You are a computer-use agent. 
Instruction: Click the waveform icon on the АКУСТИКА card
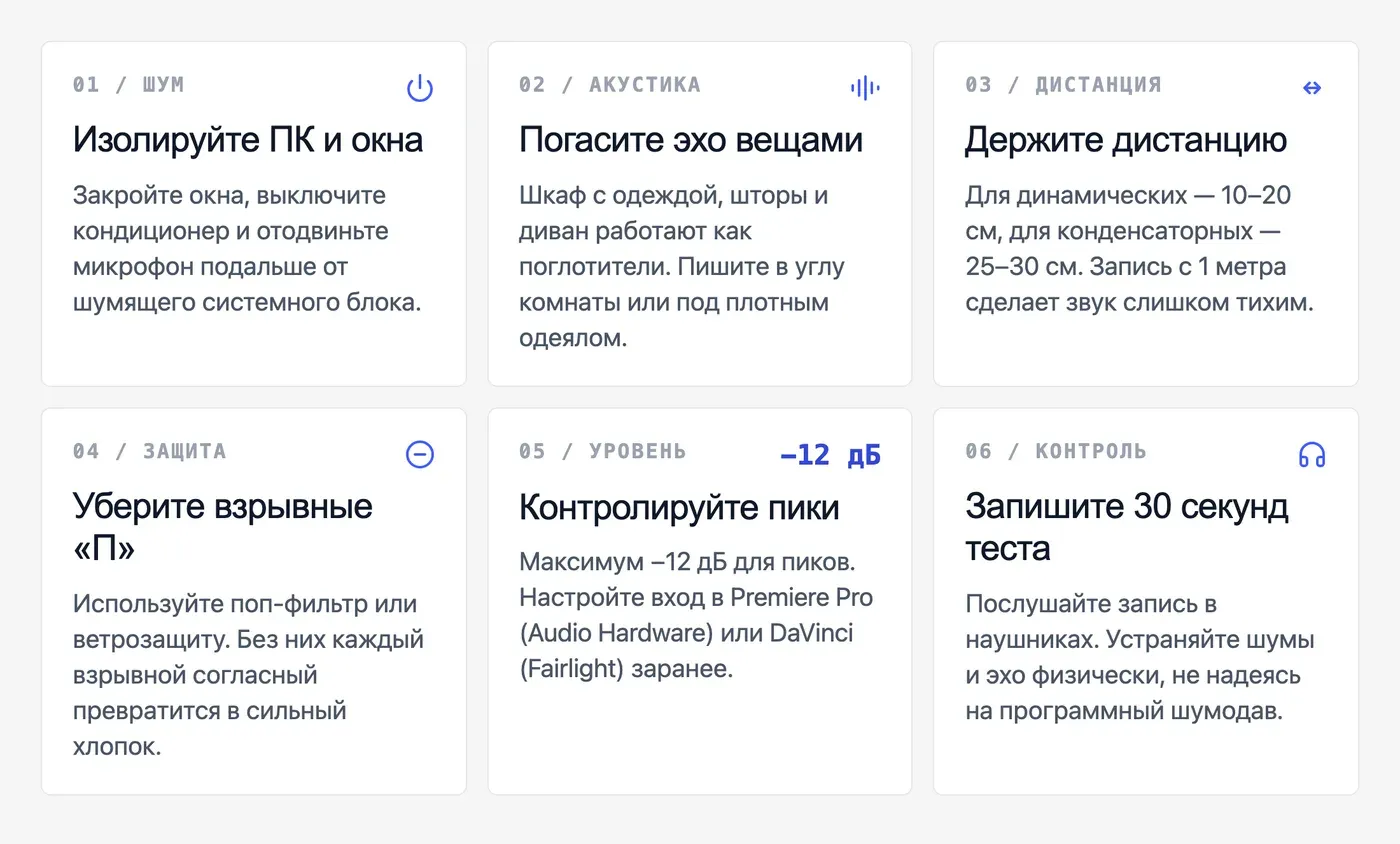click(x=866, y=88)
